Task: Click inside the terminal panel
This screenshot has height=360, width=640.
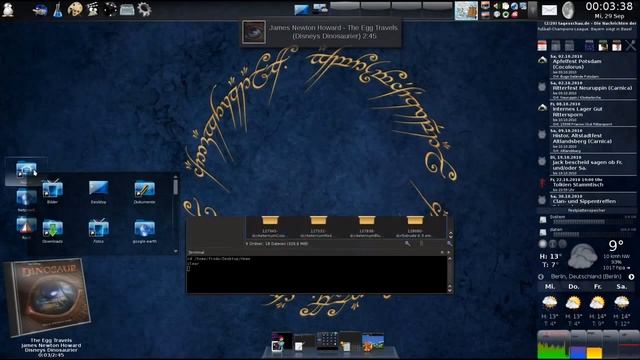Action: pyautogui.click(x=316, y=274)
